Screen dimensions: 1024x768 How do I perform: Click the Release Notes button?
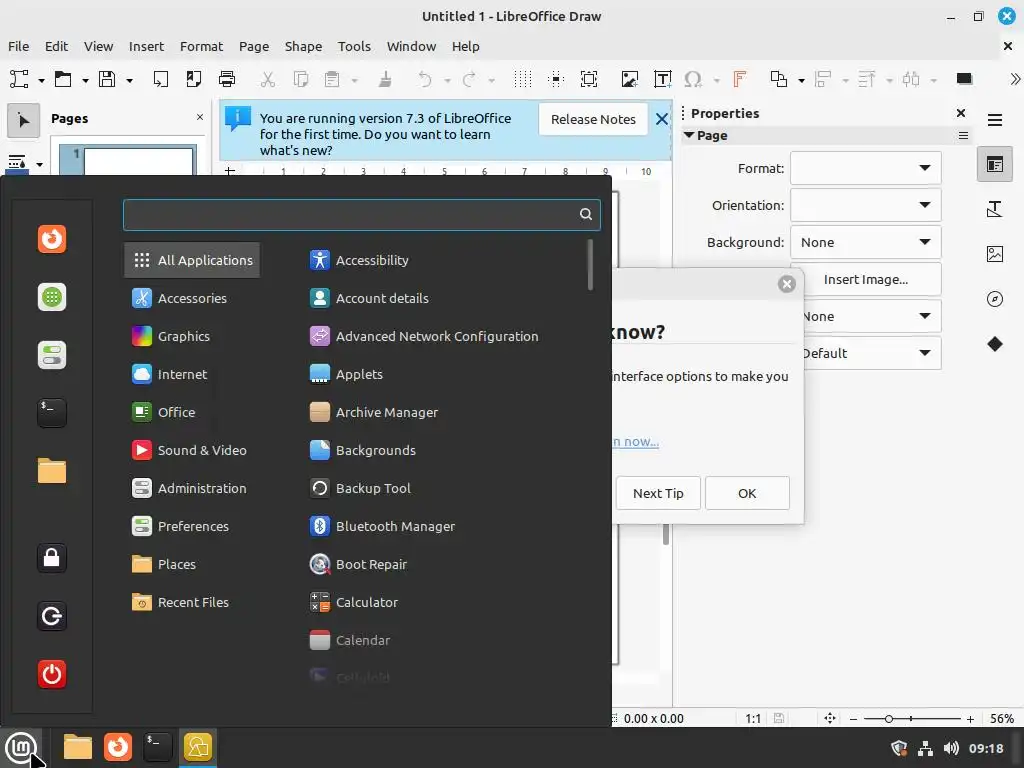593,119
